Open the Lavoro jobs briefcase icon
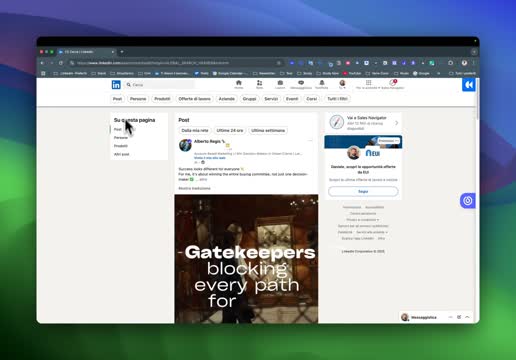 click(280, 83)
